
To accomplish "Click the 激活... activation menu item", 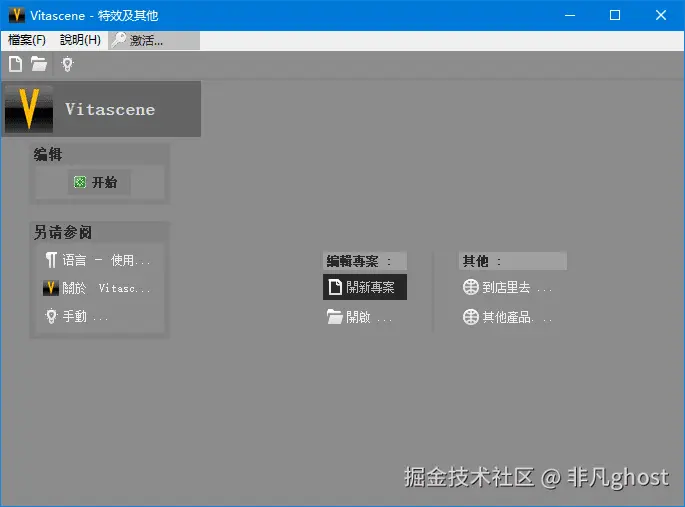I will 154,41.
